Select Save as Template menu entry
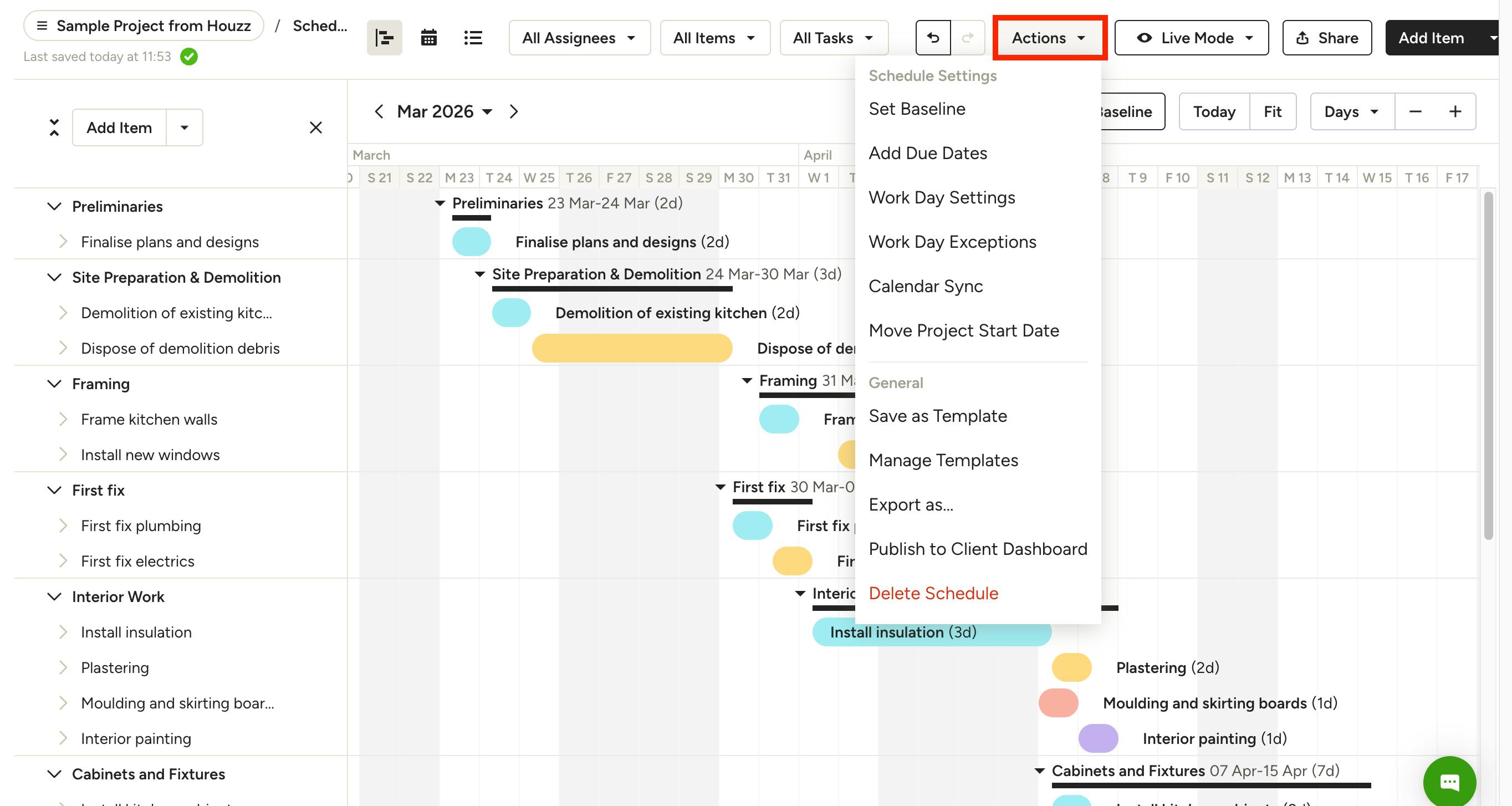Image resolution: width=1512 pixels, height=806 pixels. click(x=937, y=416)
